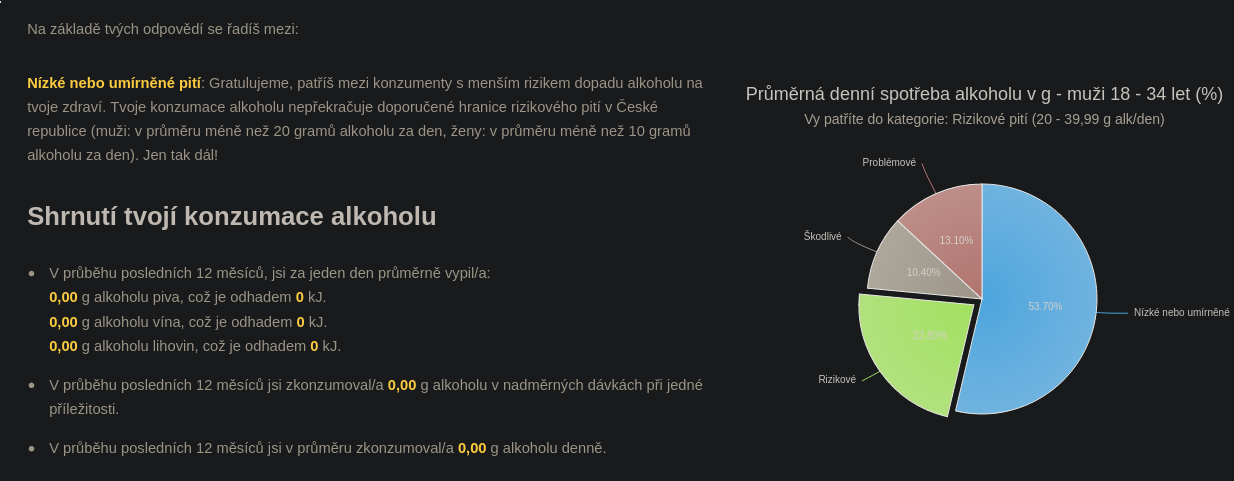Click the Rizikové chart label
The width and height of the screenshot is (1234, 481).
pyautogui.click(x=837, y=380)
